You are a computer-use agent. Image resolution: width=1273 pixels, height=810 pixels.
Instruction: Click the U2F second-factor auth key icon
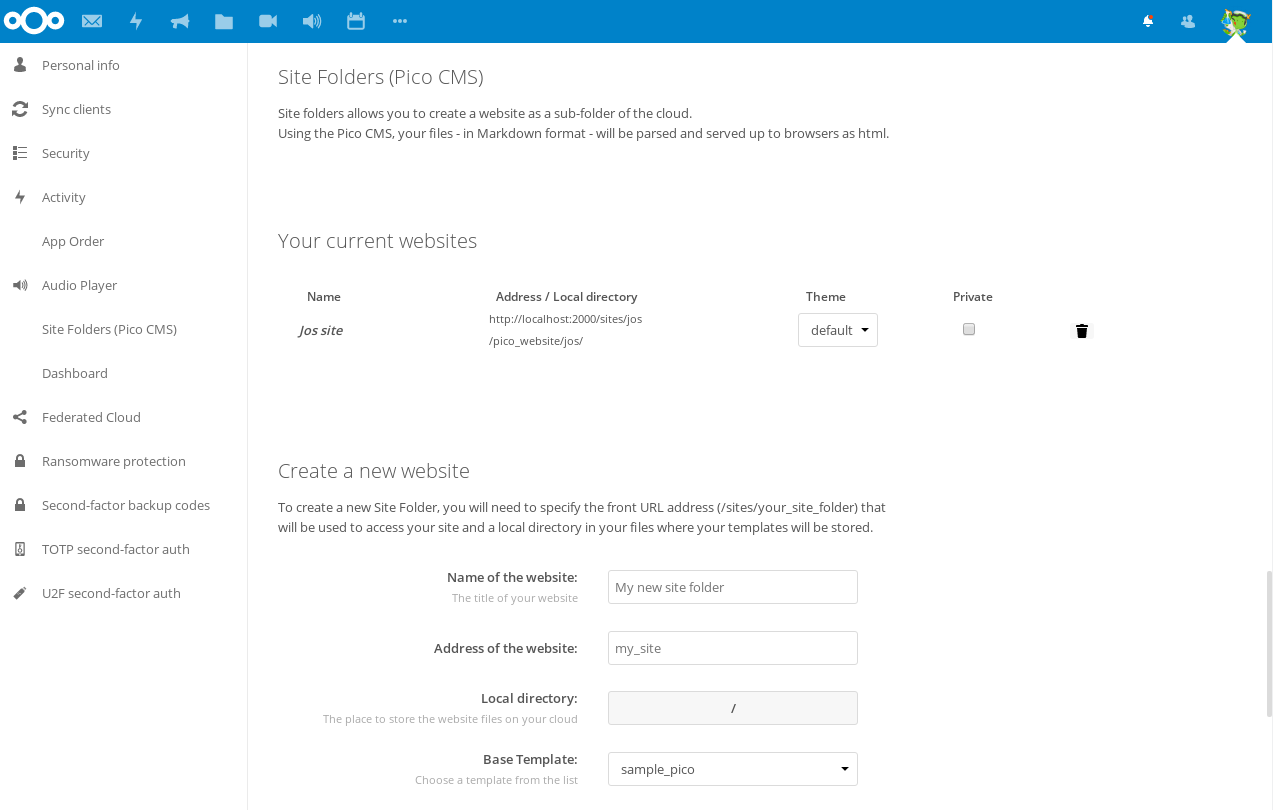point(20,593)
